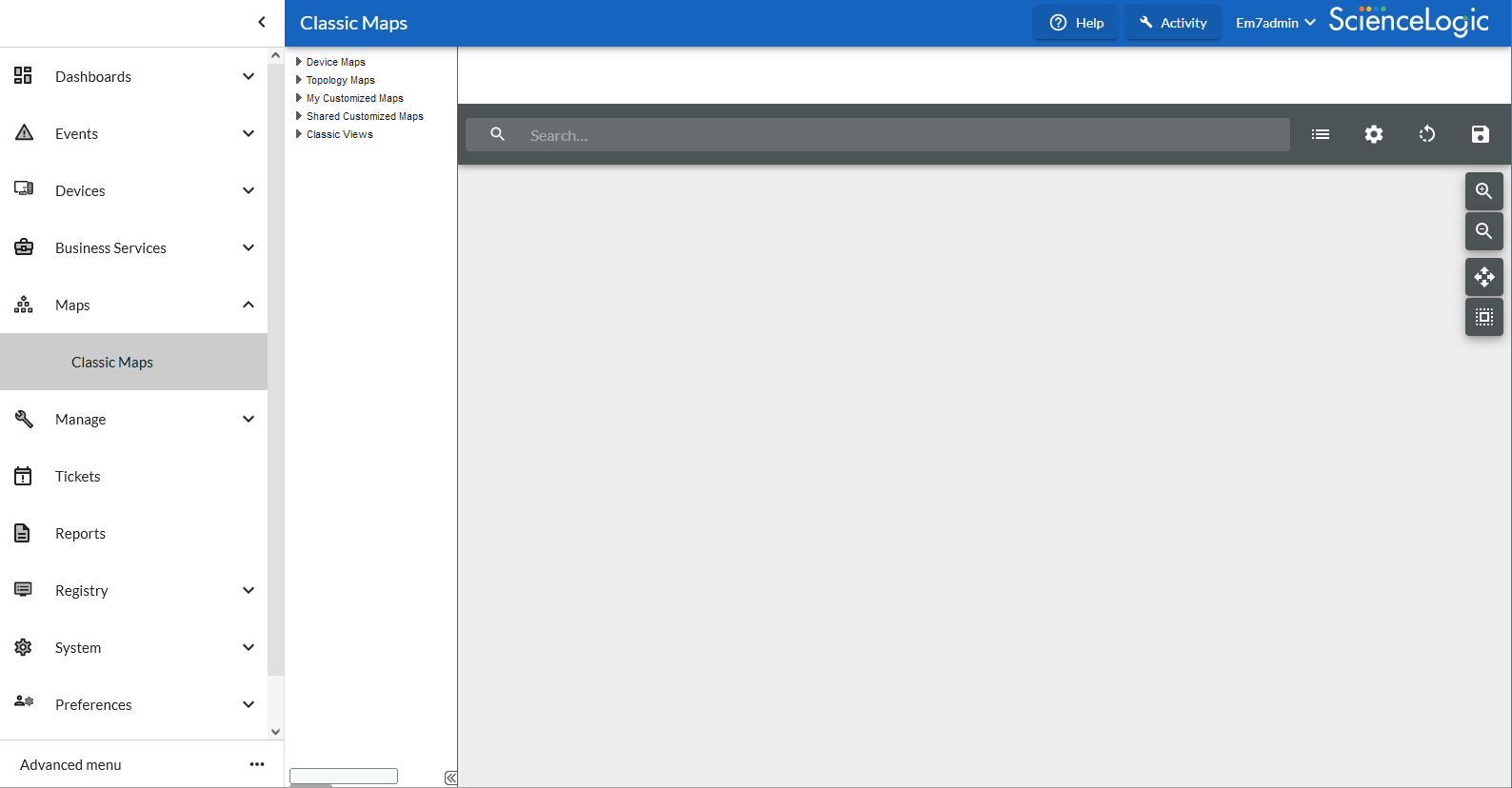Click the fit-to-selection dotted square icon
The width and height of the screenshot is (1512, 788).
(x=1483, y=317)
